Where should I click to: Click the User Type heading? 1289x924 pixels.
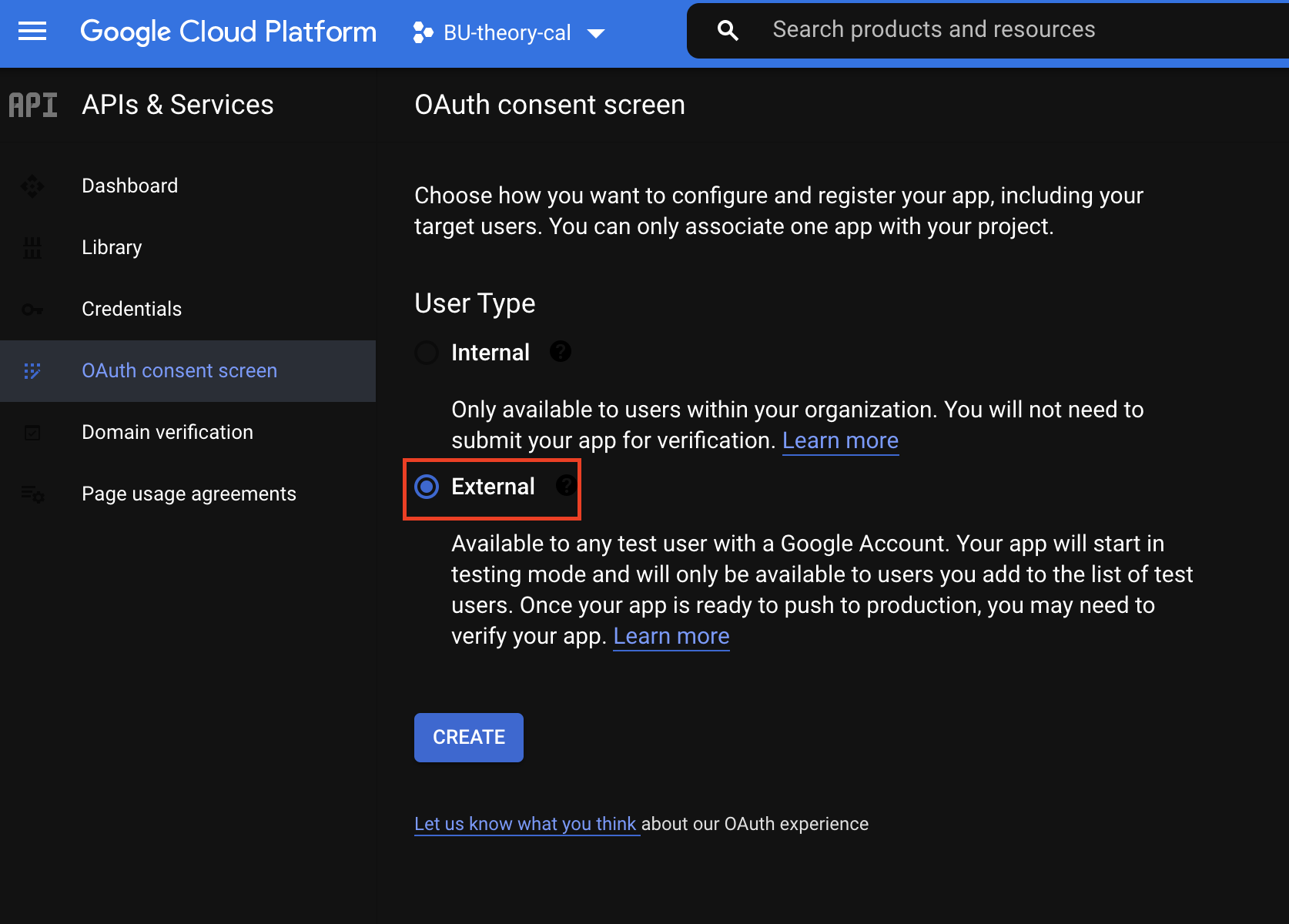point(475,303)
